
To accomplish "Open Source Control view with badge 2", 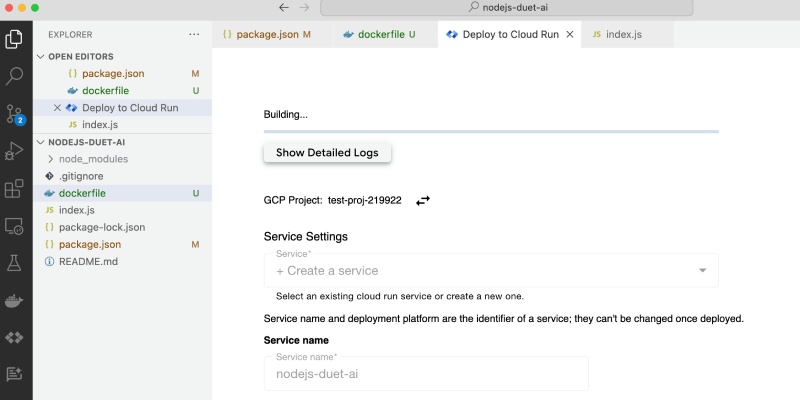I will [x=14, y=114].
